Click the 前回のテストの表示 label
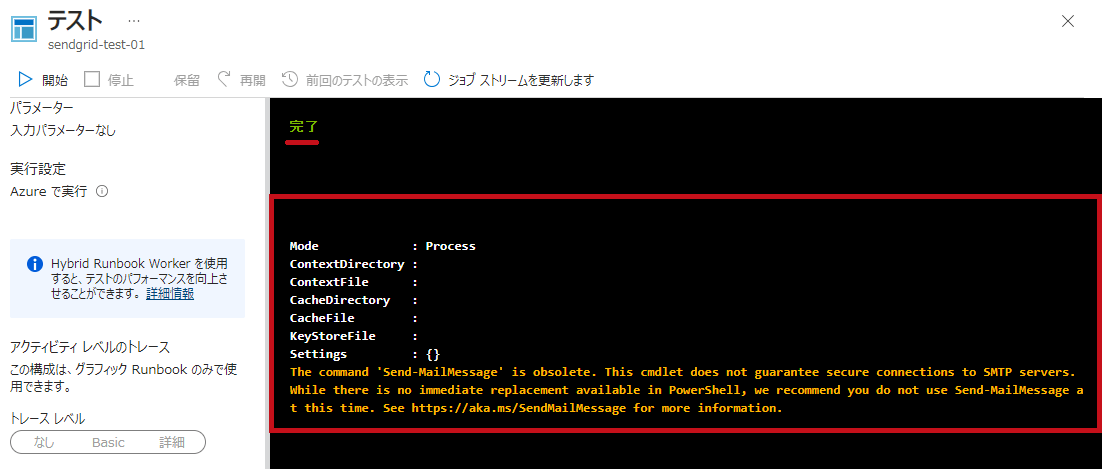The width and height of the screenshot is (1102, 469). click(x=356, y=80)
